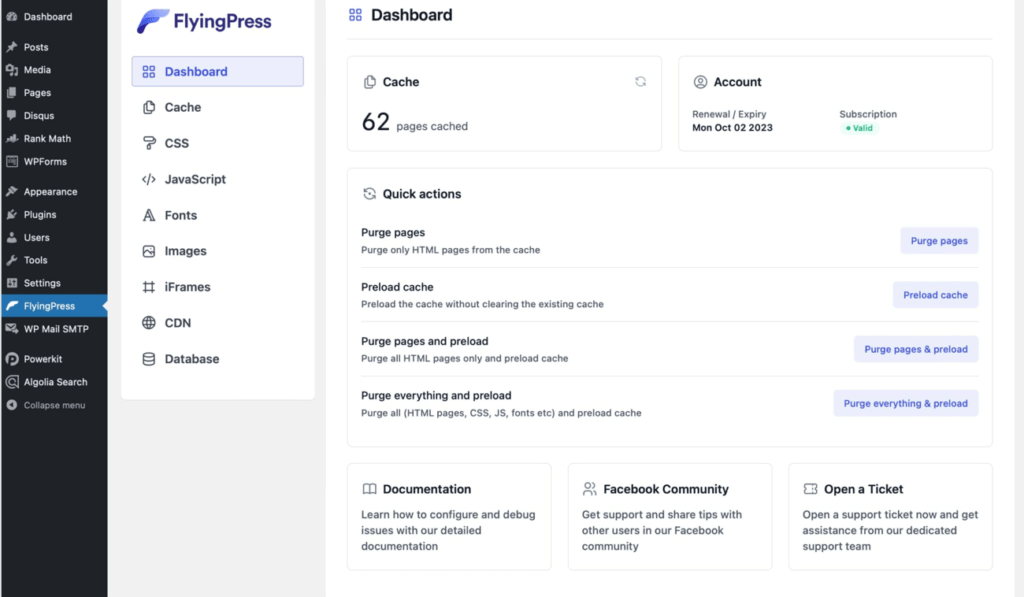Open the Documentation card

click(x=449, y=516)
